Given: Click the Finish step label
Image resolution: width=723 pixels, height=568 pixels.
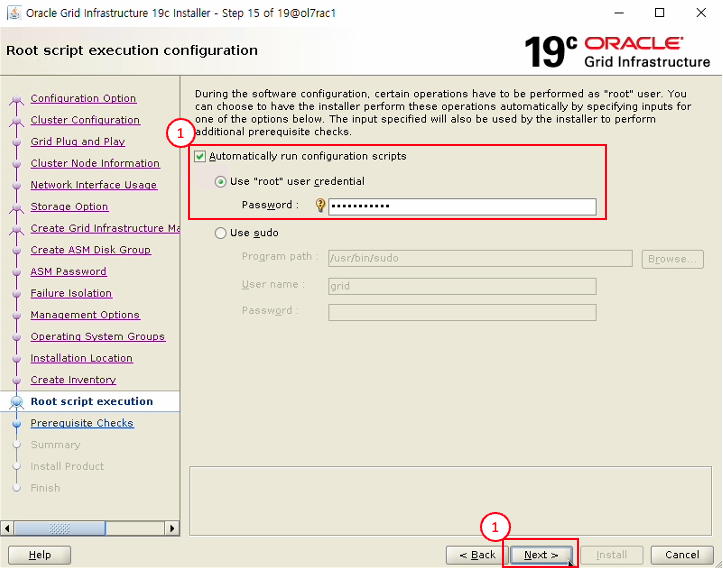Looking at the screenshot, I should (x=45, y=488).
